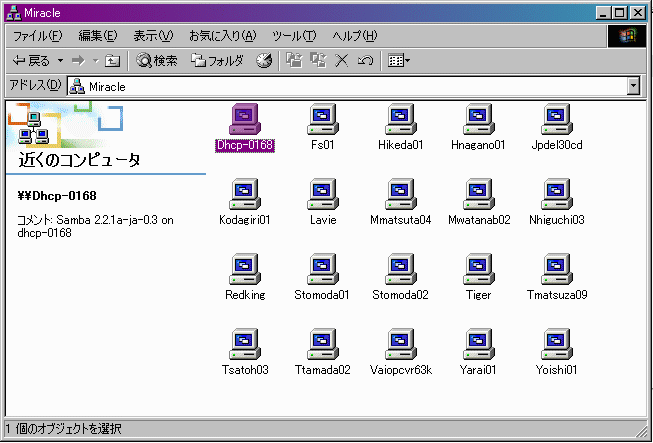Select the Mwatanab02 computer icon

[x=479, y=194]
